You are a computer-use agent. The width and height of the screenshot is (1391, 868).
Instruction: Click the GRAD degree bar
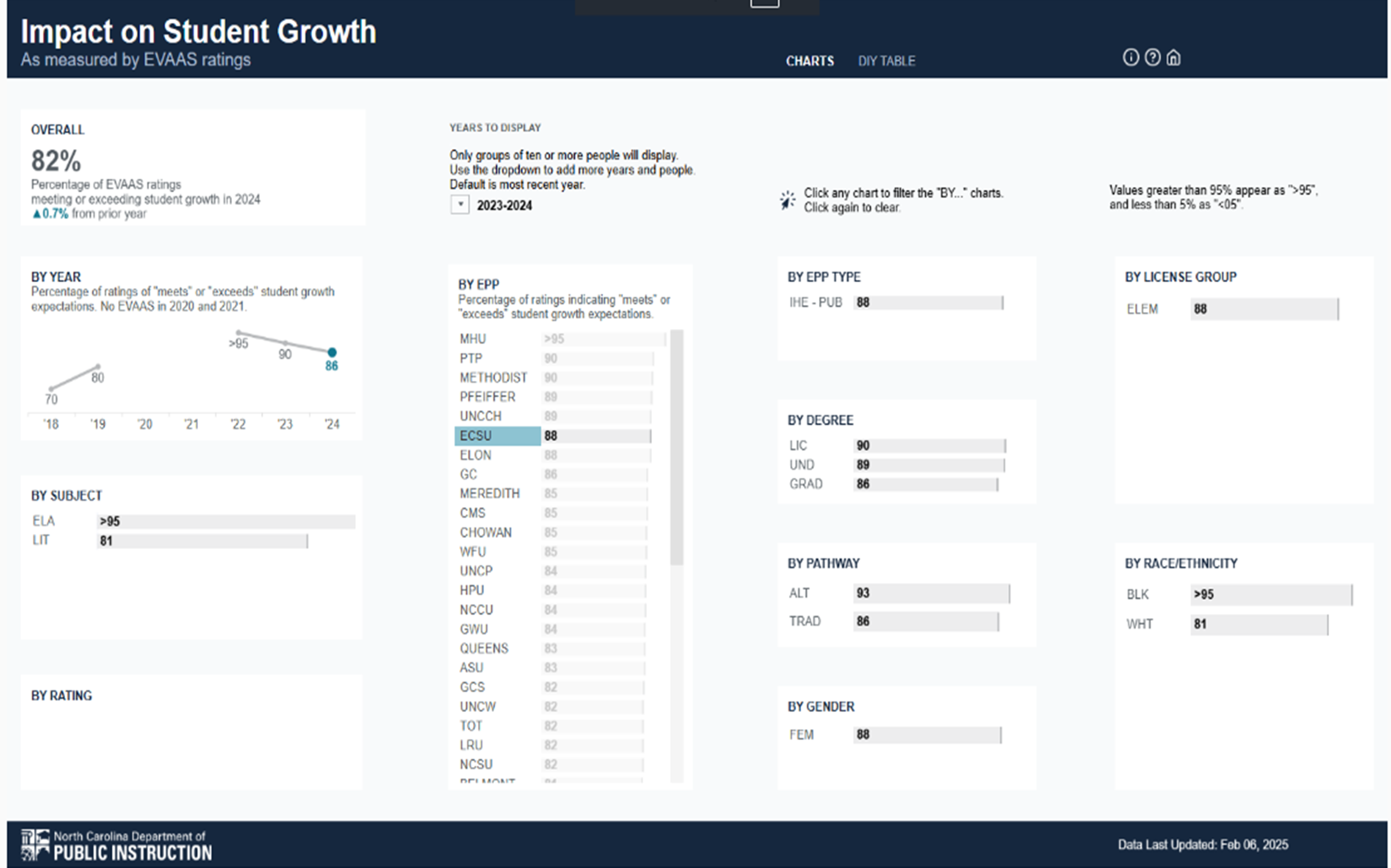pyautogui.click(x=925, y=484)
